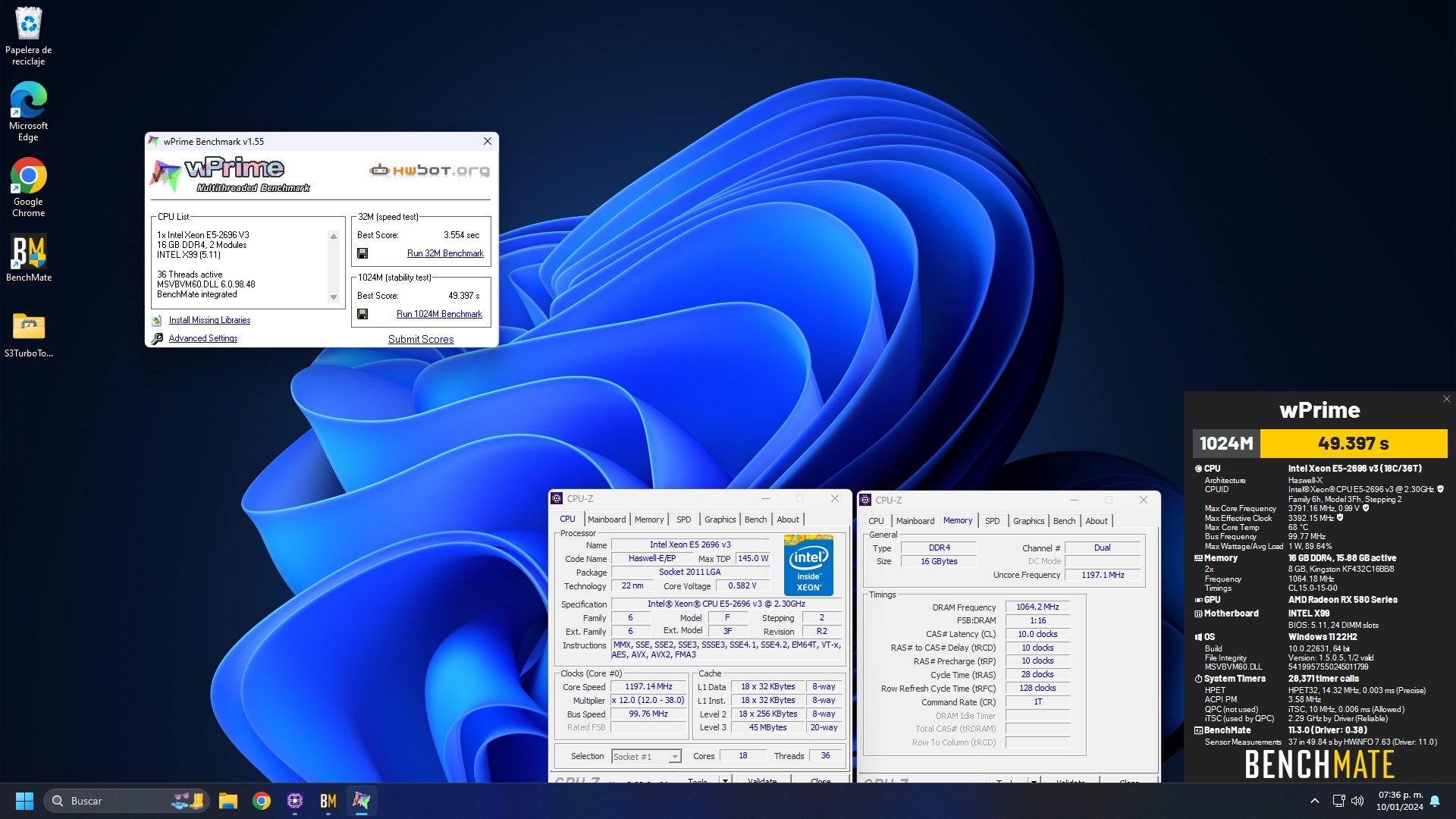This screenshot has width=1456, height=819.
Task: Switch to Chrome on the taskbar
Action: point(262,801)
